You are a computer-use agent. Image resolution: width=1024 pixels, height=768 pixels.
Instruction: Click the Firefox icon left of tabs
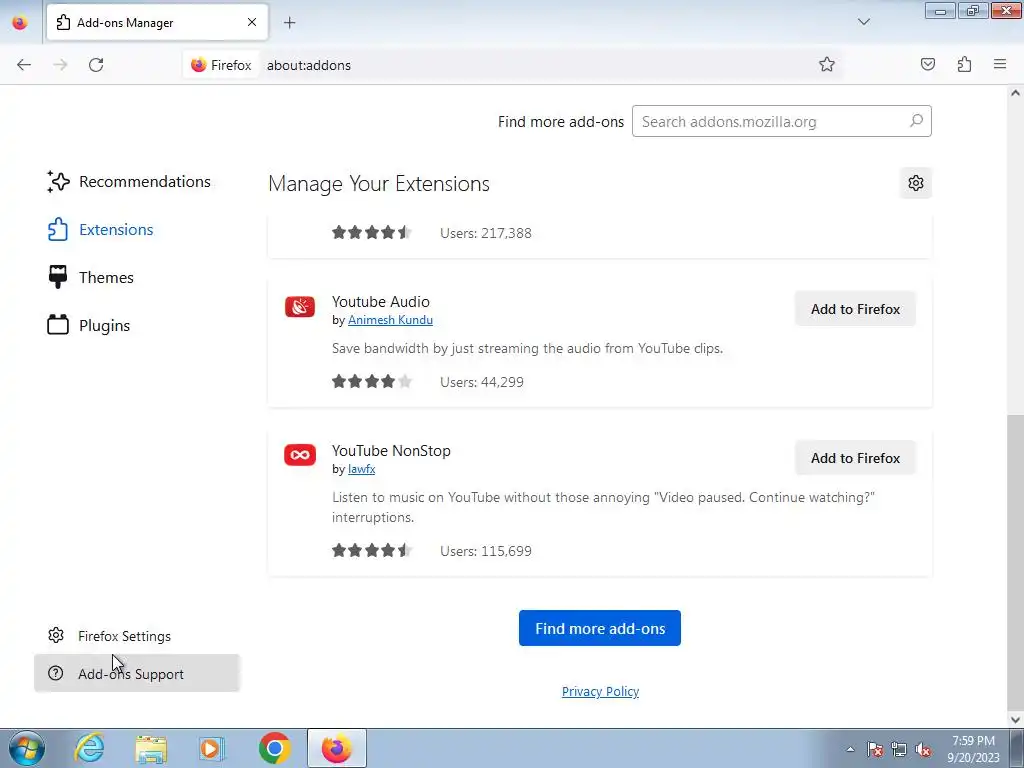20,23
